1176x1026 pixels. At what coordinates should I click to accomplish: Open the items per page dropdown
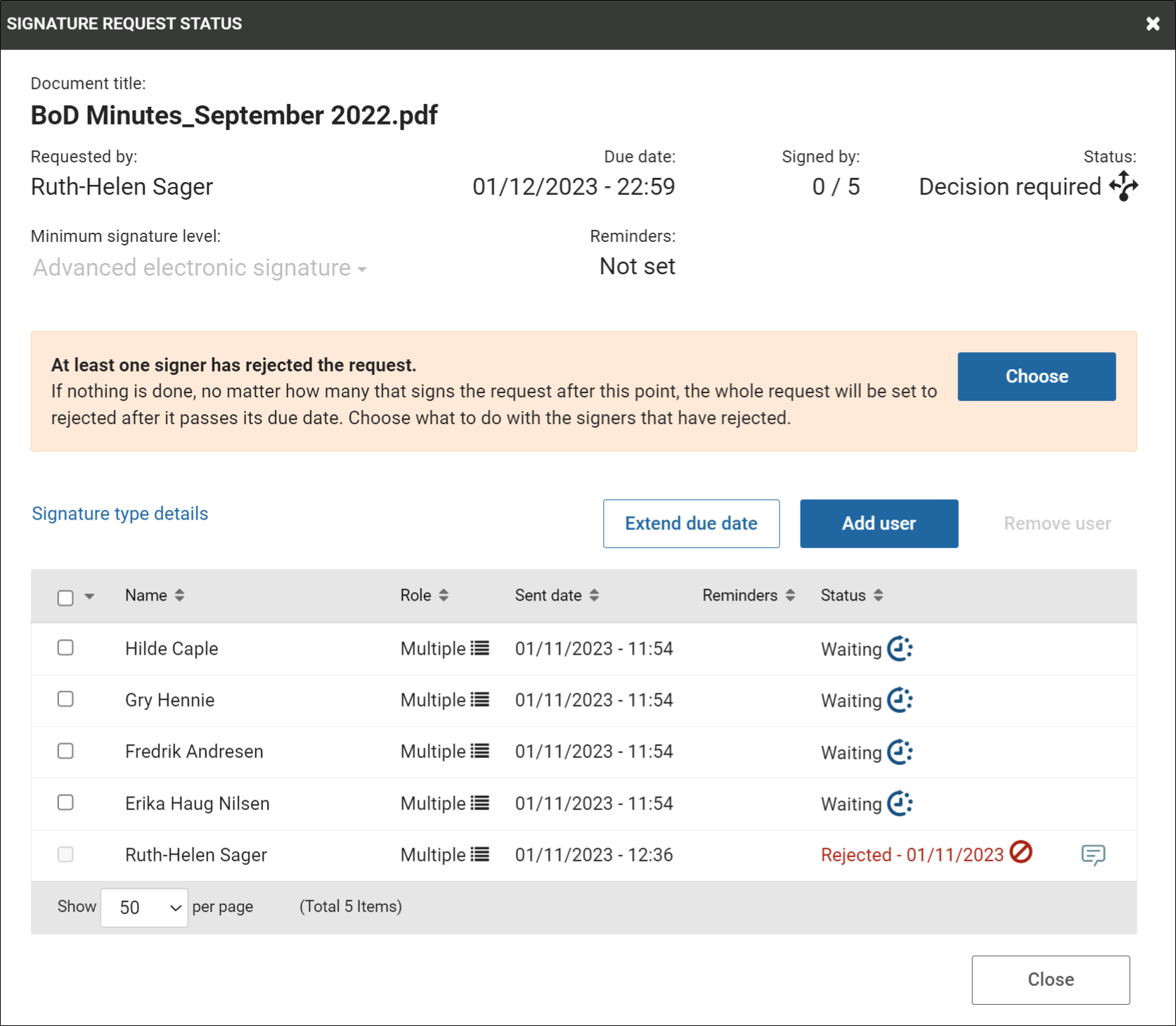point(144,907)
